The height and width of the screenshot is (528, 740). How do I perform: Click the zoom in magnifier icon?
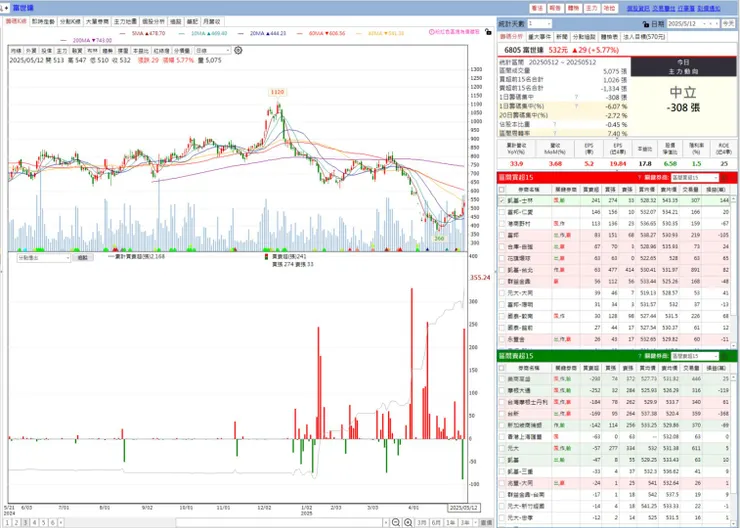pos(408,522)
